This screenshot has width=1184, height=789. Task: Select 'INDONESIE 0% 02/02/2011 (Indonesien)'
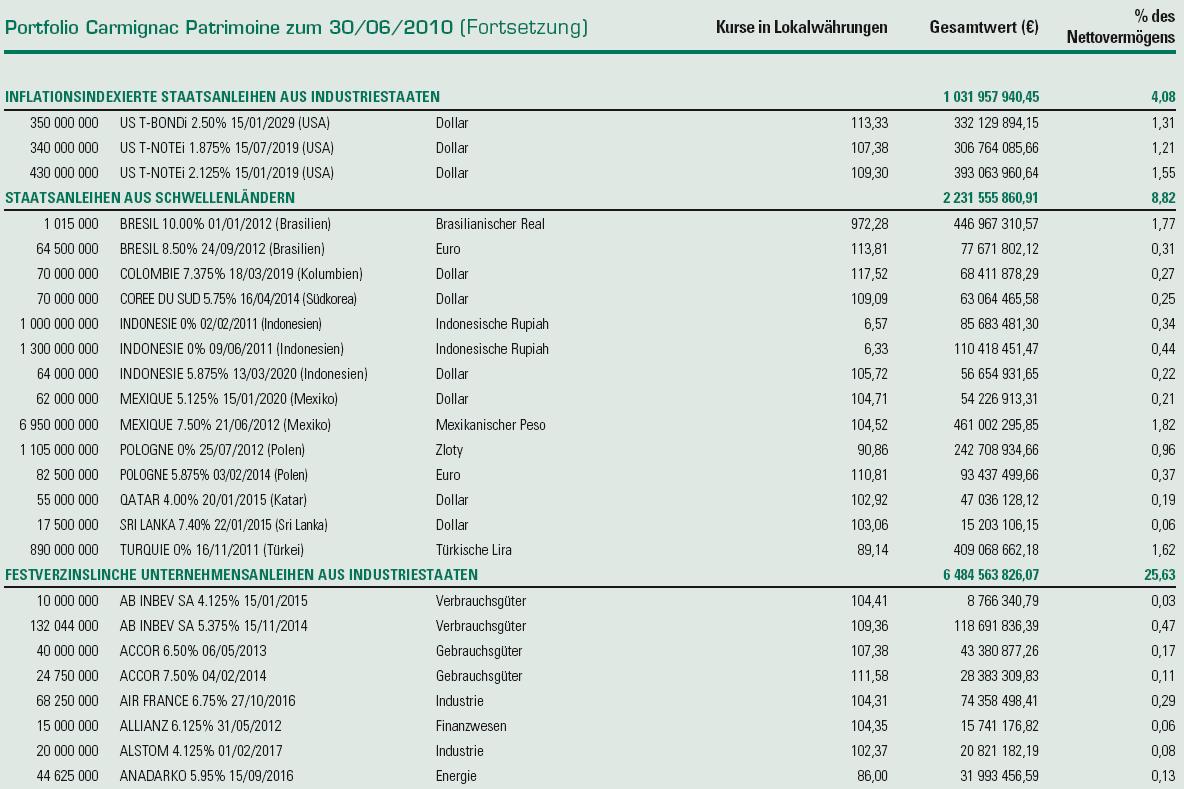pos(220,324)
